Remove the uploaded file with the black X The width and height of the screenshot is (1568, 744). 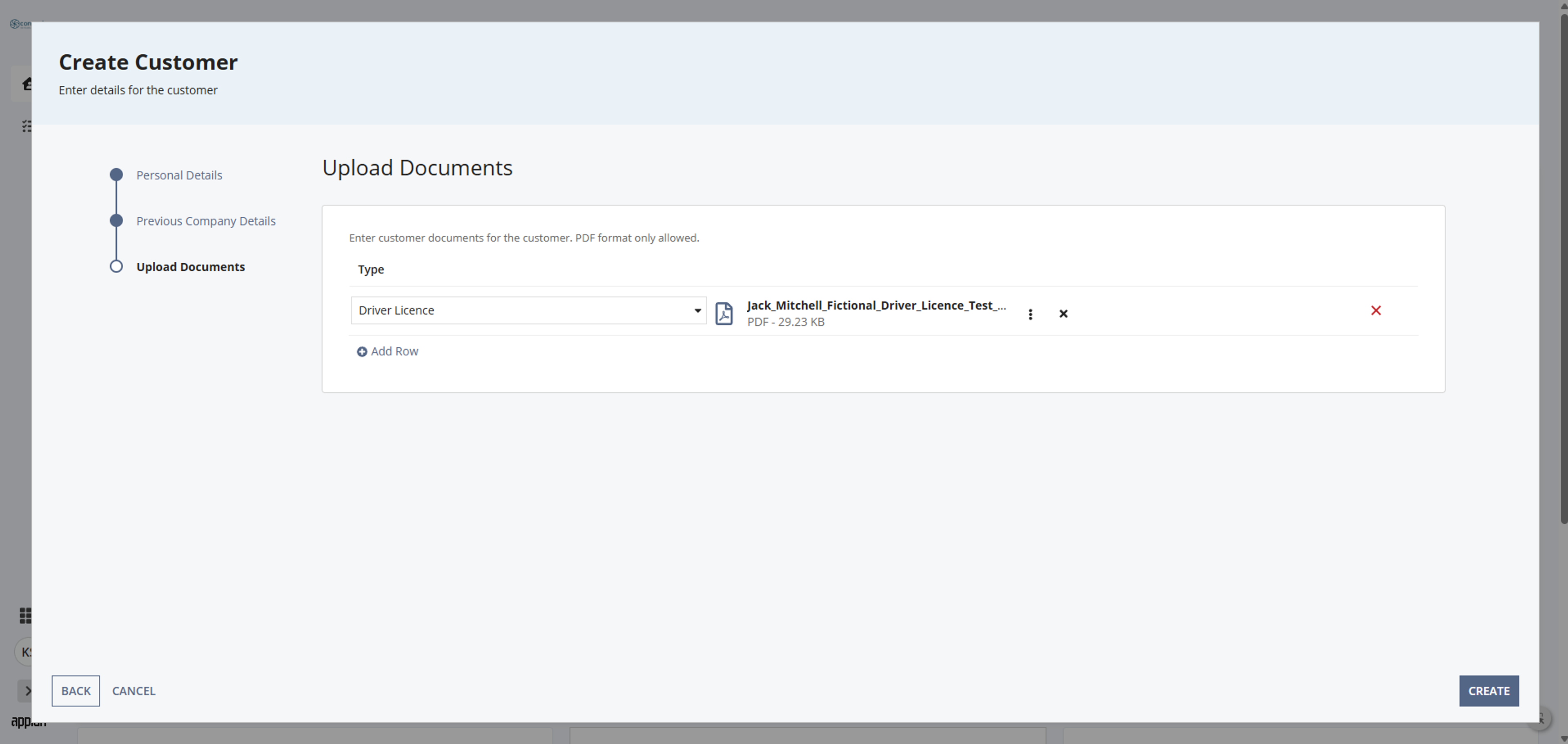click(x=1063, y=313)
